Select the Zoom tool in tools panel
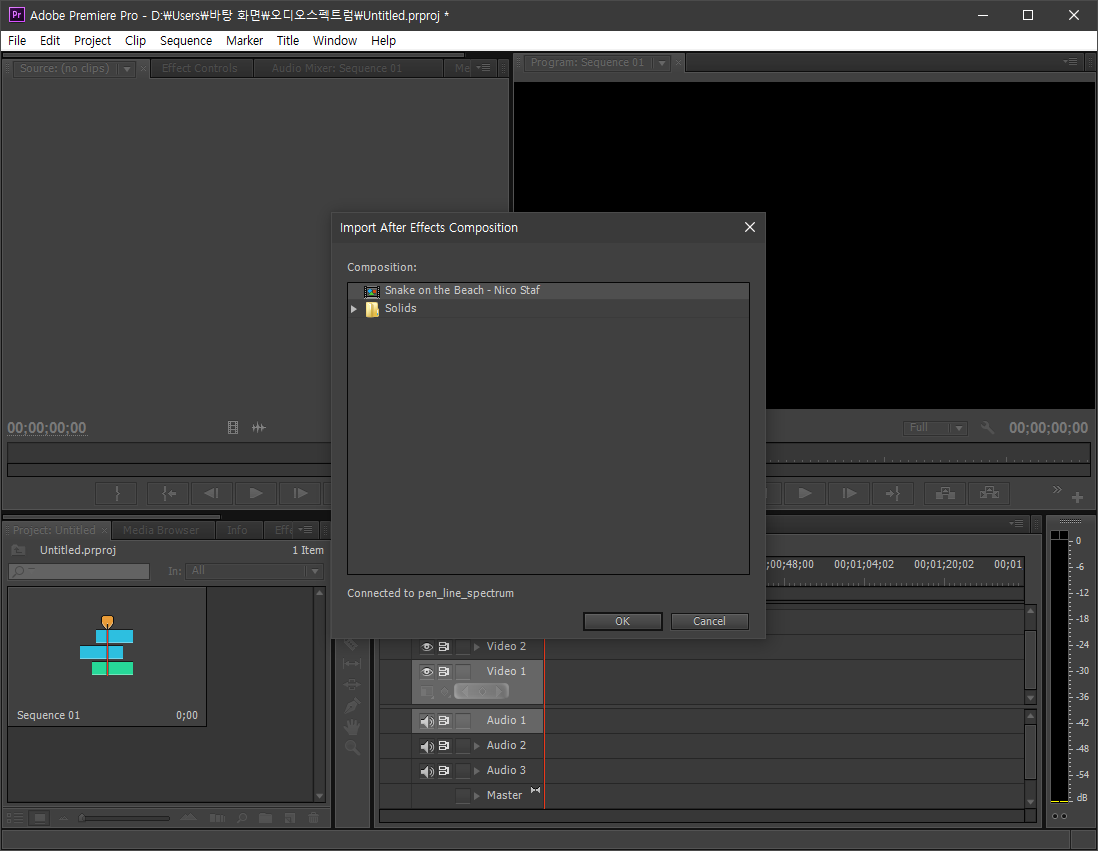Viewport: 1098px width, 851px height. click(x=352, y=748)
